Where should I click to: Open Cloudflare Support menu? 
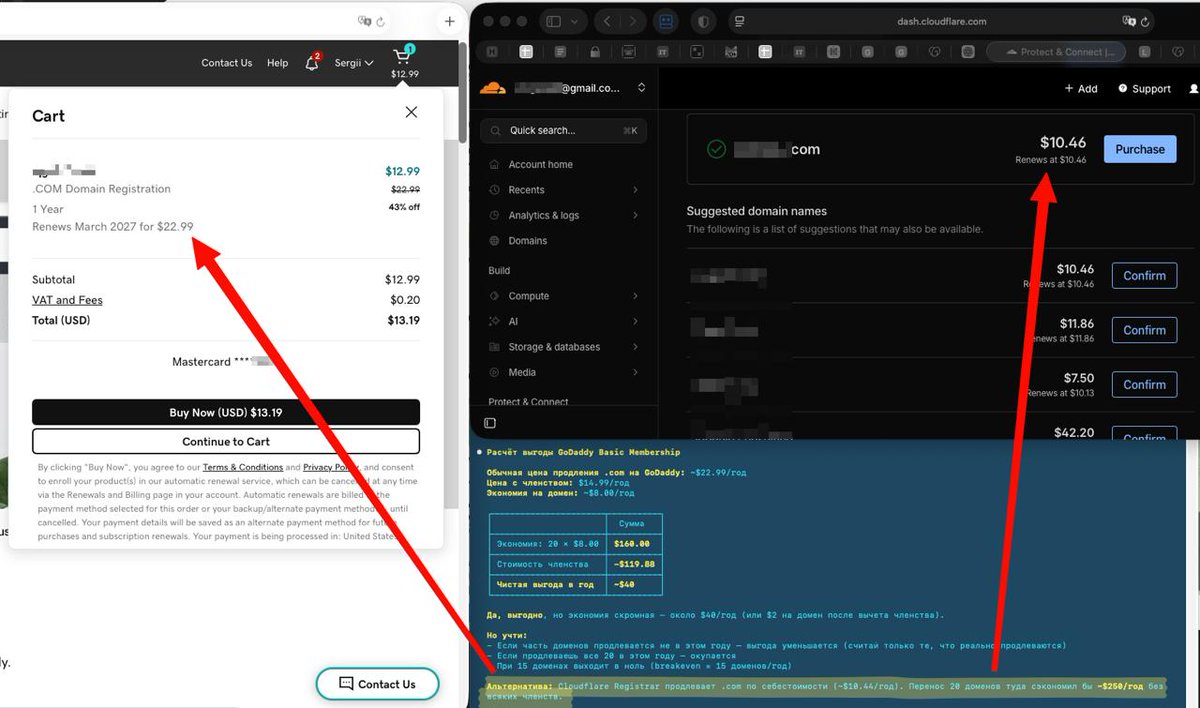pyautogui.click(x=1144, y=89)
